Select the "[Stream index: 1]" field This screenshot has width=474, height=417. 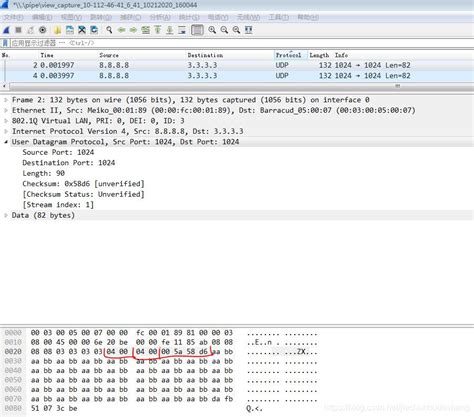point(58,205)
